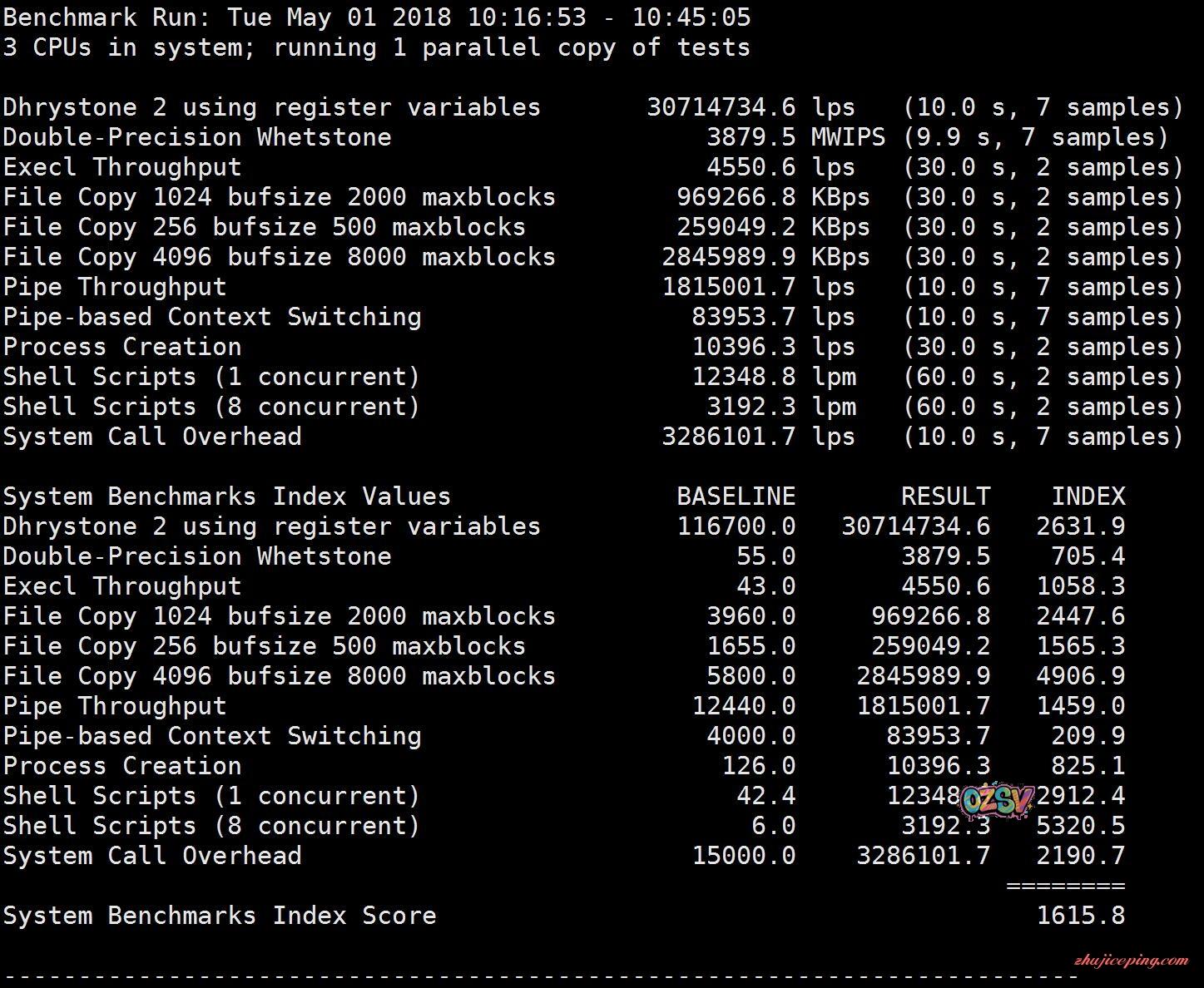Select the 'System Benchmarks Index Values' heading
The image size is (1204, 988).
coord(226,496)
